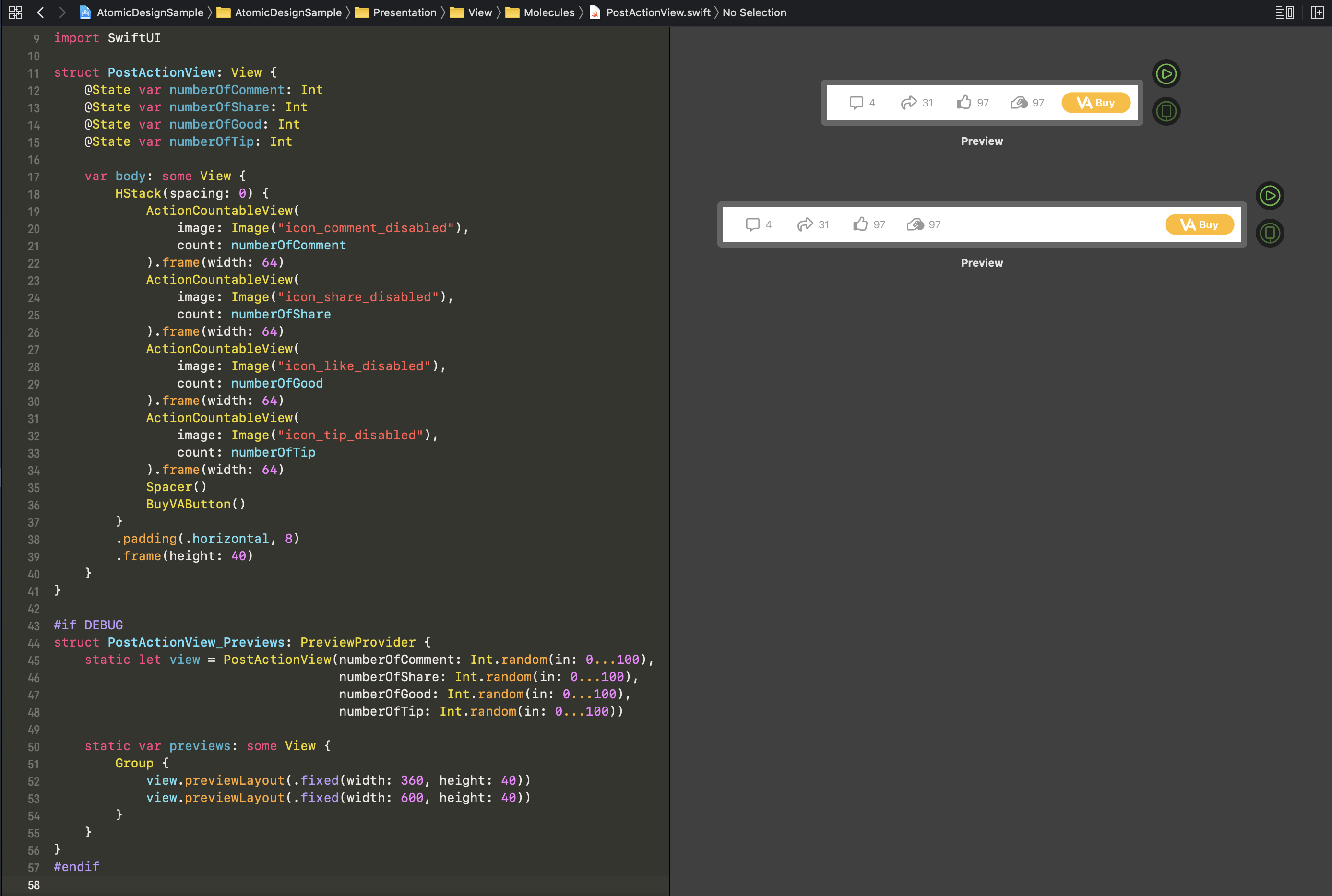Toggle the editor options menu icon
The height and width of the screenshot is (896, 1332).
pos(1284,12)
